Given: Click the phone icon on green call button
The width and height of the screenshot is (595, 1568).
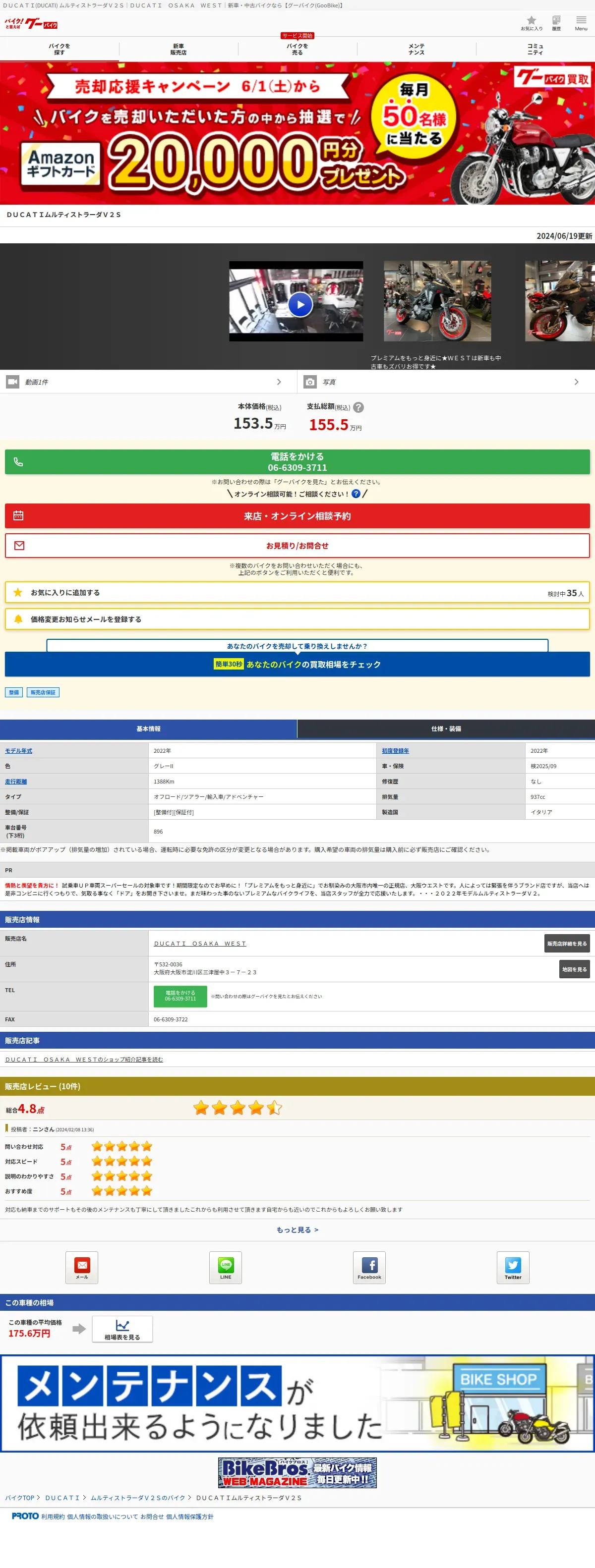Looking at the screenshot, I should [18, 462].
